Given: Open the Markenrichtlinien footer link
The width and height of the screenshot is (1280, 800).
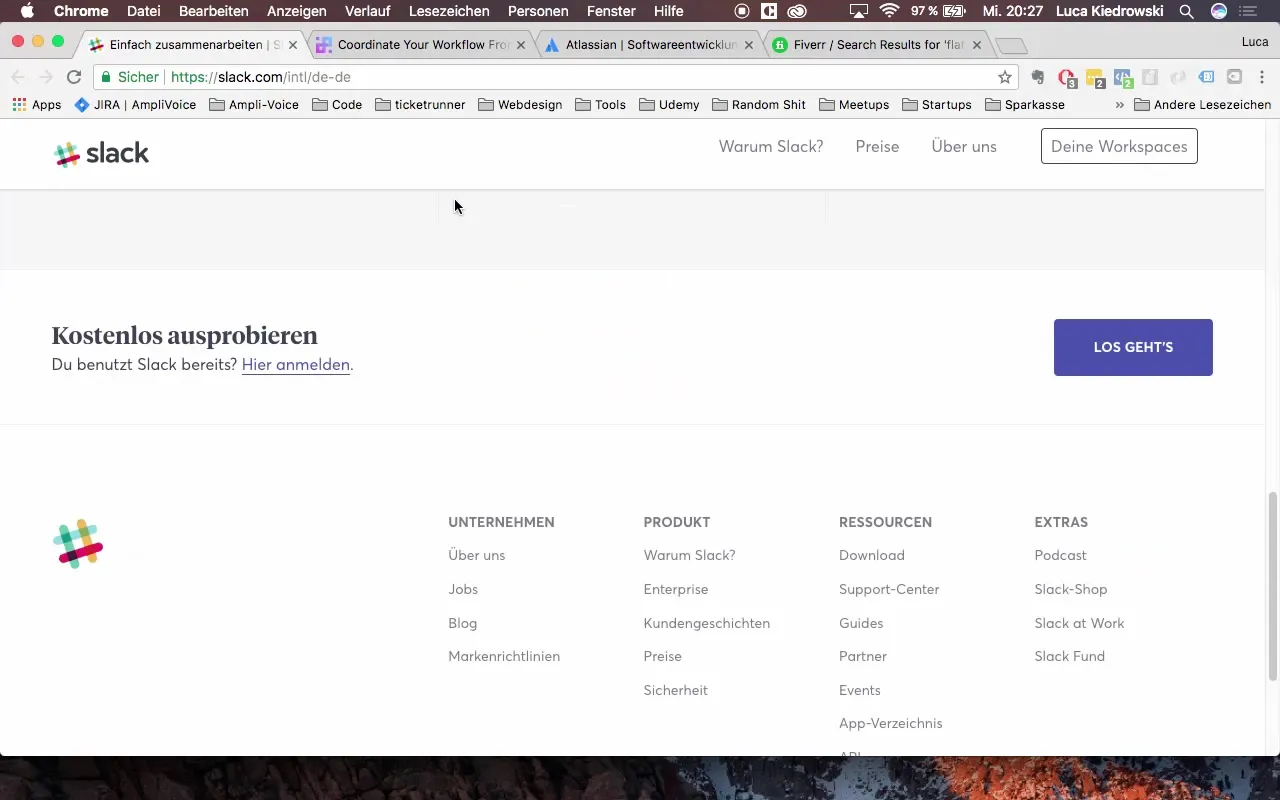Looking at the screenshot, I should tap(504, 656).
